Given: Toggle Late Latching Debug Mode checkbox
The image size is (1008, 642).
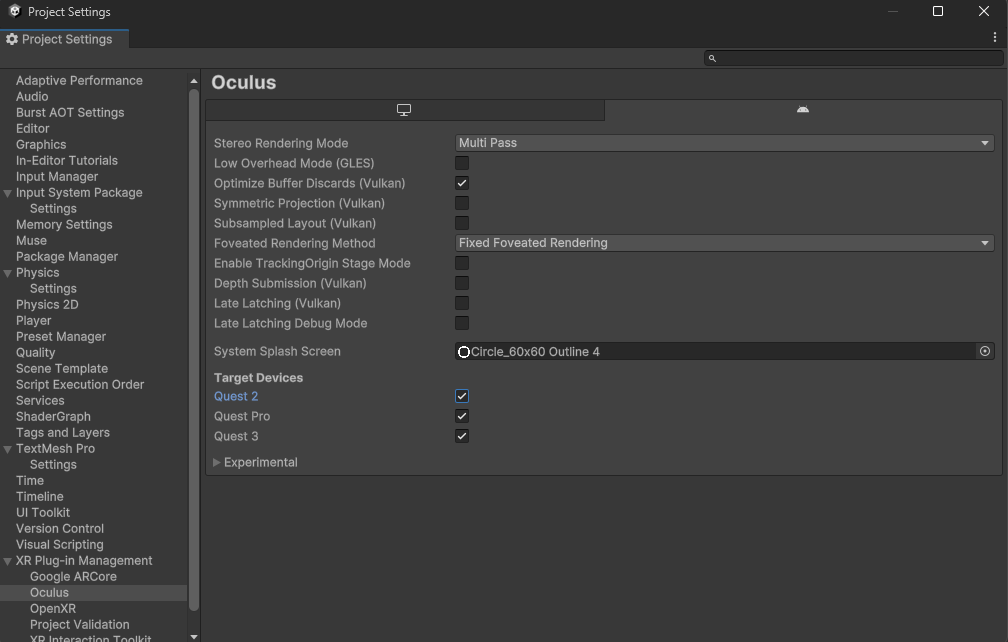Looking at the screenshot, I should 462,323.
